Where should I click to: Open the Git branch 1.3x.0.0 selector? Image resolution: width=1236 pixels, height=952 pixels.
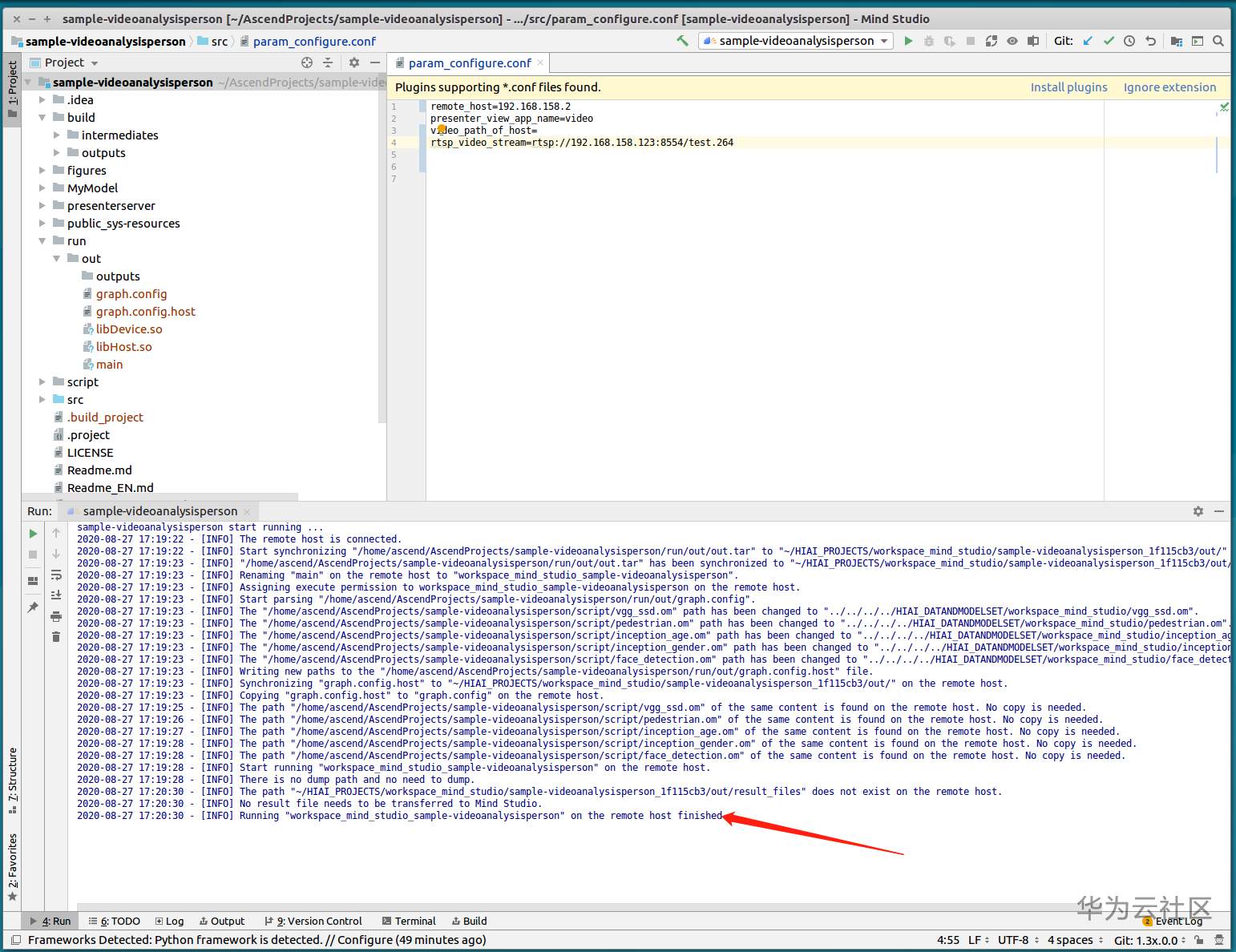1150,940
